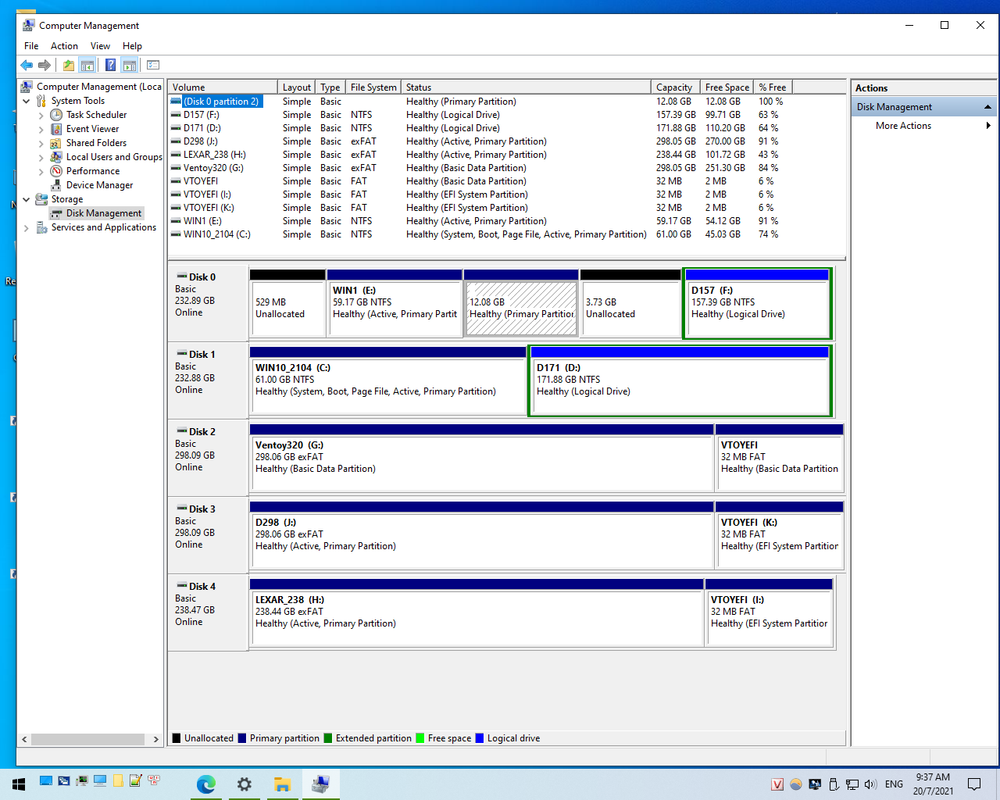The height and width of the screenshot is (800, 1000).
Task: Click drive icon of LEXAR_238 (H:) row
Action: pos(176,155)
